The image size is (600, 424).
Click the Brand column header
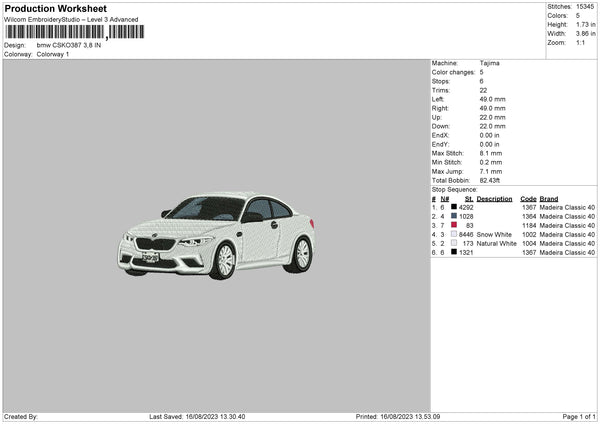coord(549,198)
